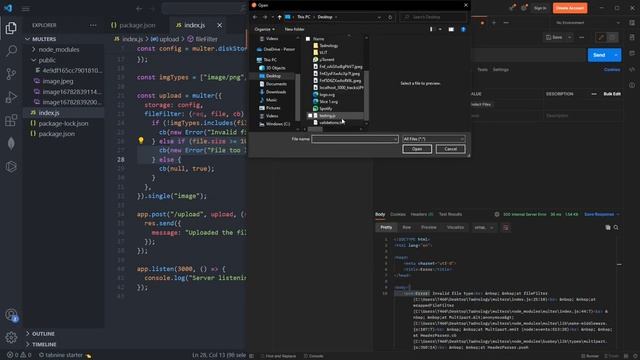640x360 pixels.
Task: Open the Cookies response tab
Action: point(398,214)
